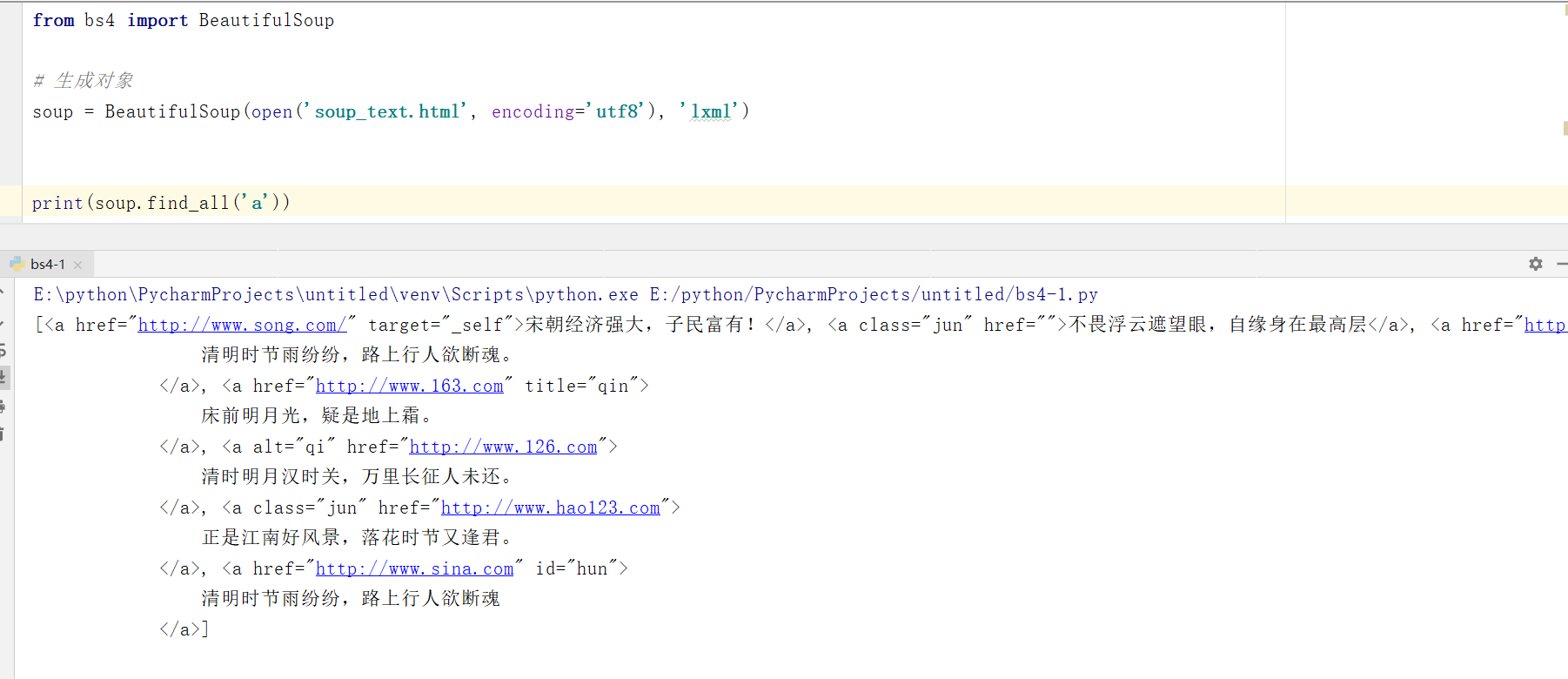Toggle soft-wrap in Run console
Viewport: 1568px width, 679px height.
click(3, 350)
